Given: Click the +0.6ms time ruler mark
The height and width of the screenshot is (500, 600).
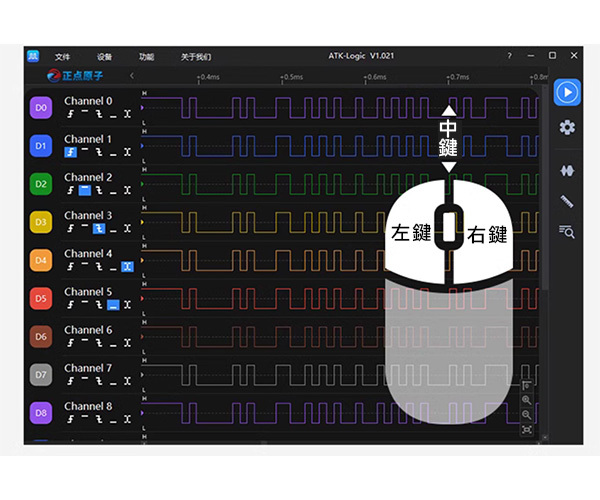Looking at the screenshot, I should coord(375,77).
